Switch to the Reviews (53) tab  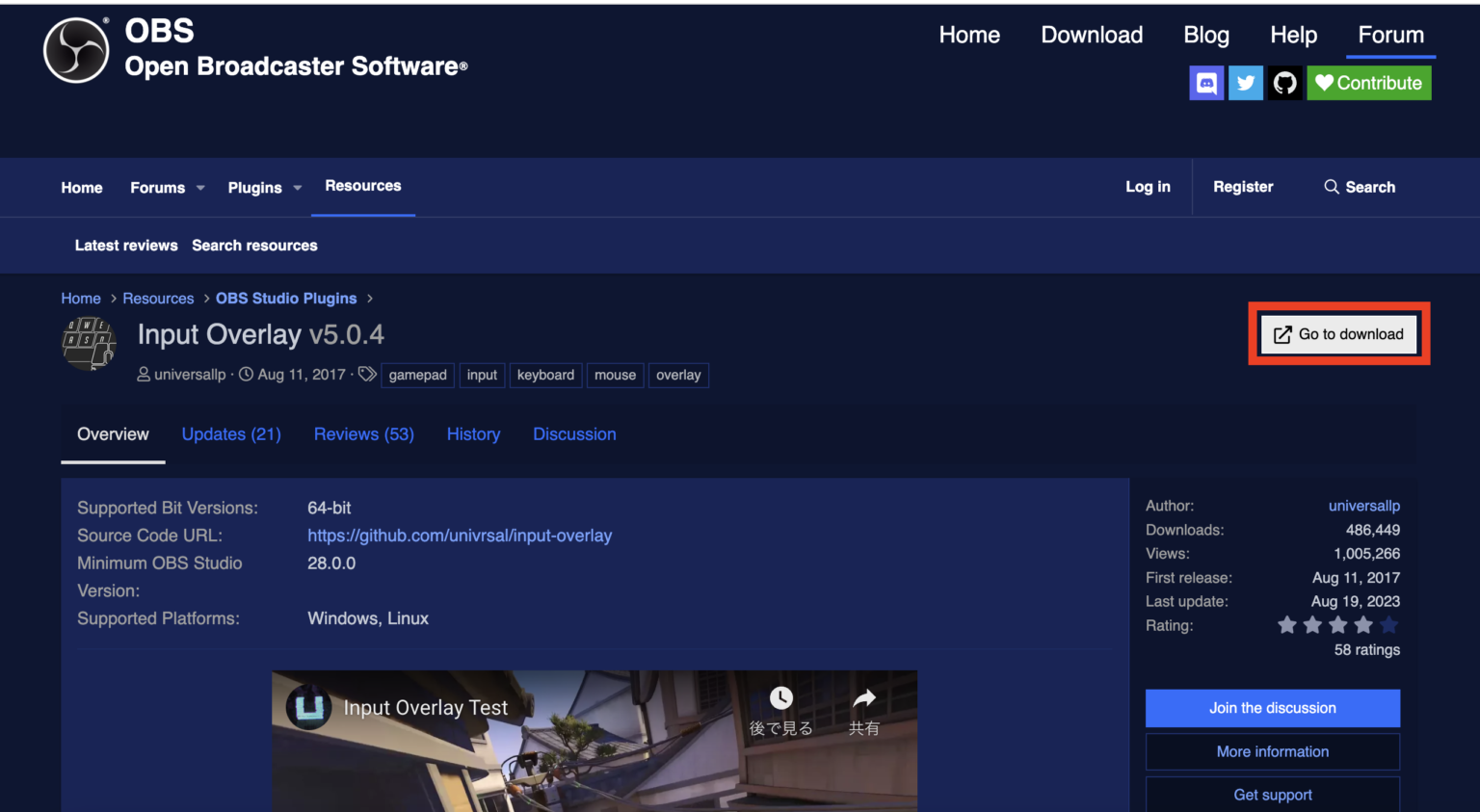pos(364,434)
